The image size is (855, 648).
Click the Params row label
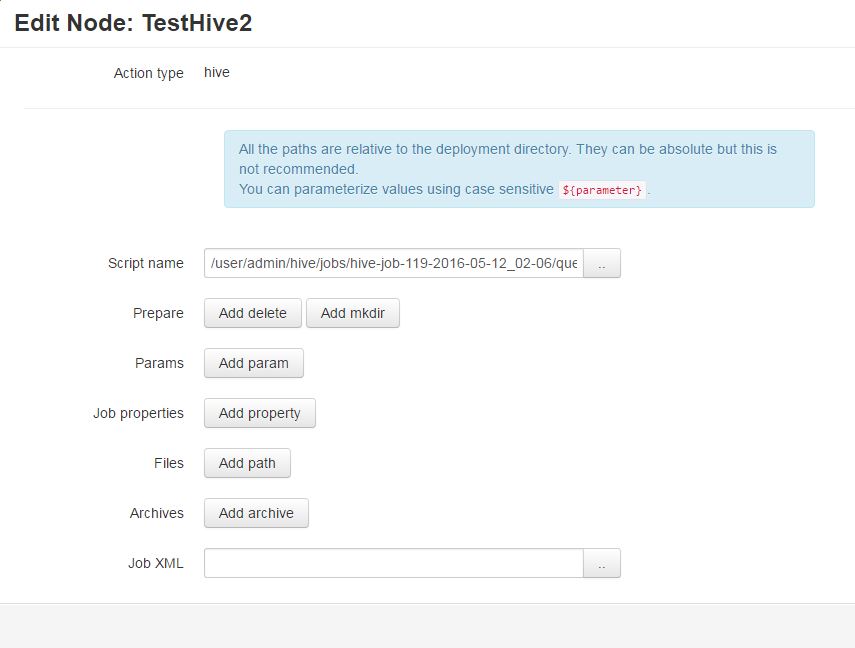(x=159, y=363)
